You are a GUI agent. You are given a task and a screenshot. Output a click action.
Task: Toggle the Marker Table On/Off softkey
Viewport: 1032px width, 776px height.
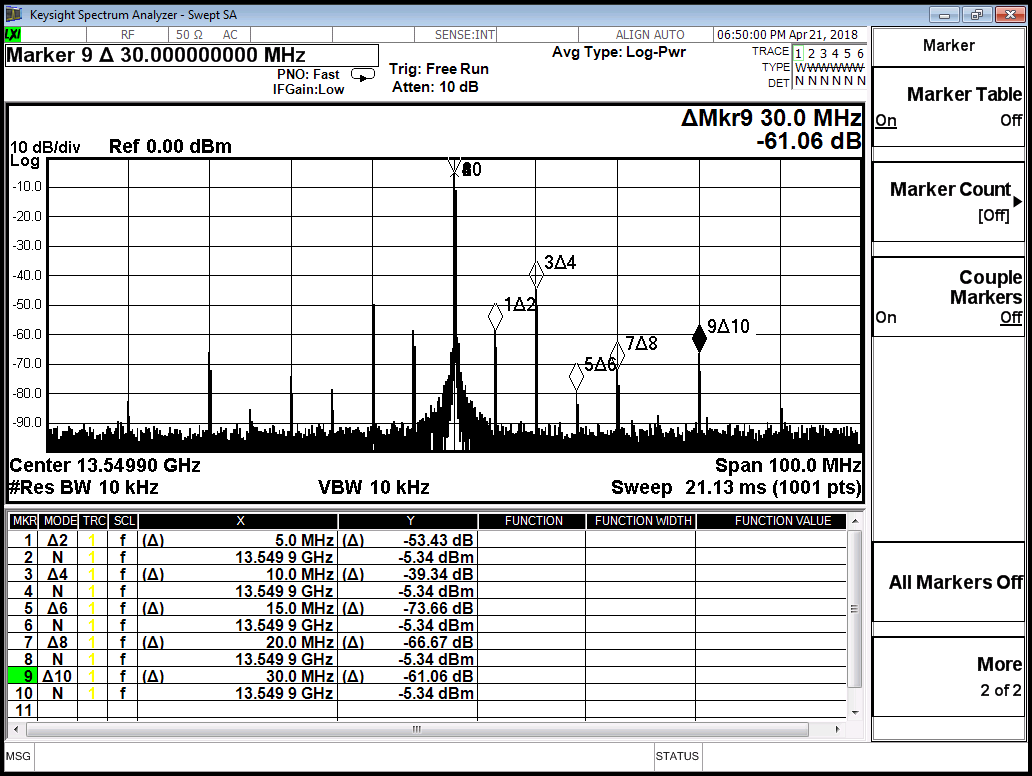[948, 107]
